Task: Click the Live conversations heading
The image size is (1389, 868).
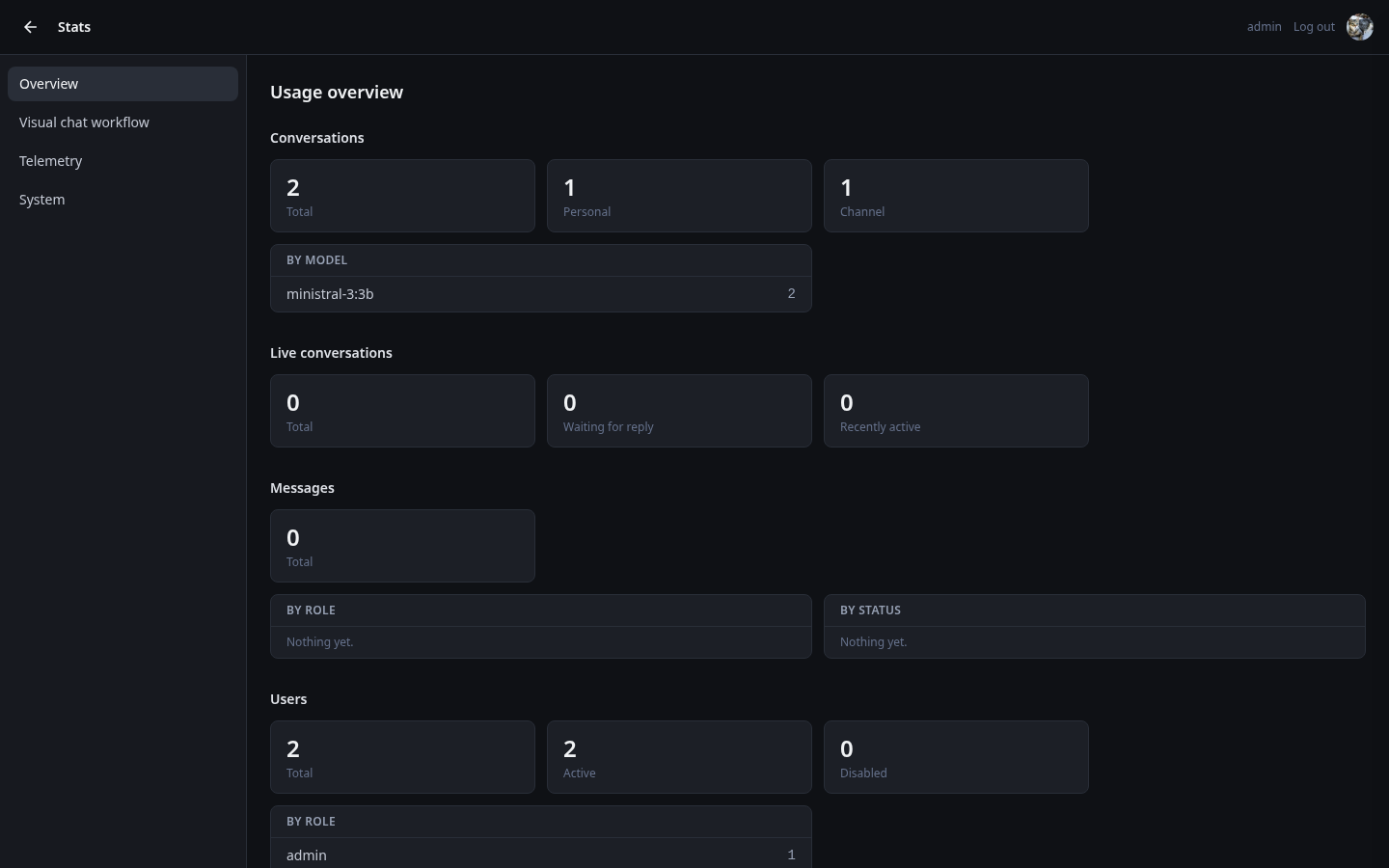Action: (331, 353)
